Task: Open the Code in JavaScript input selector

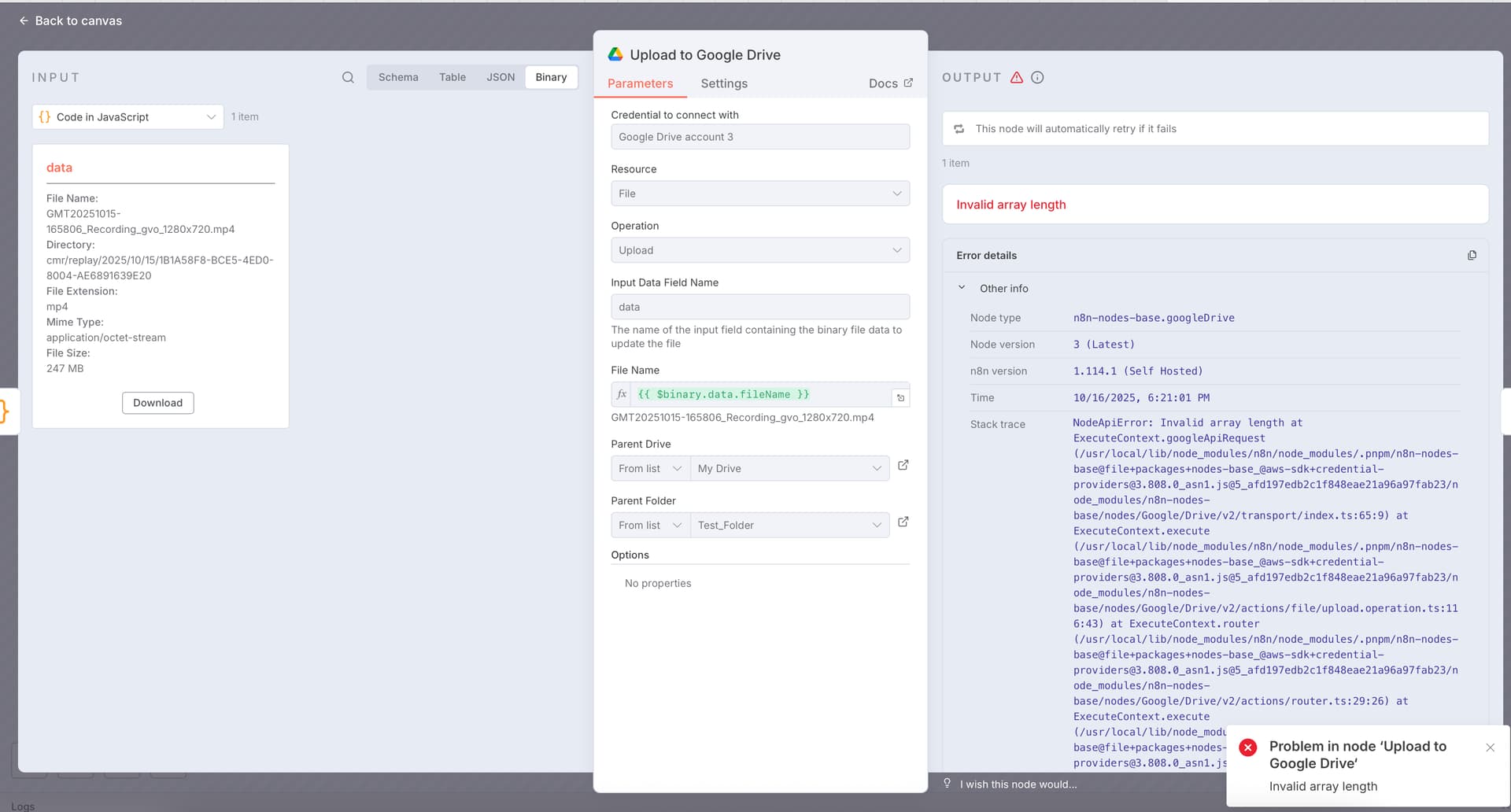Action: click(x=127, y=117)
